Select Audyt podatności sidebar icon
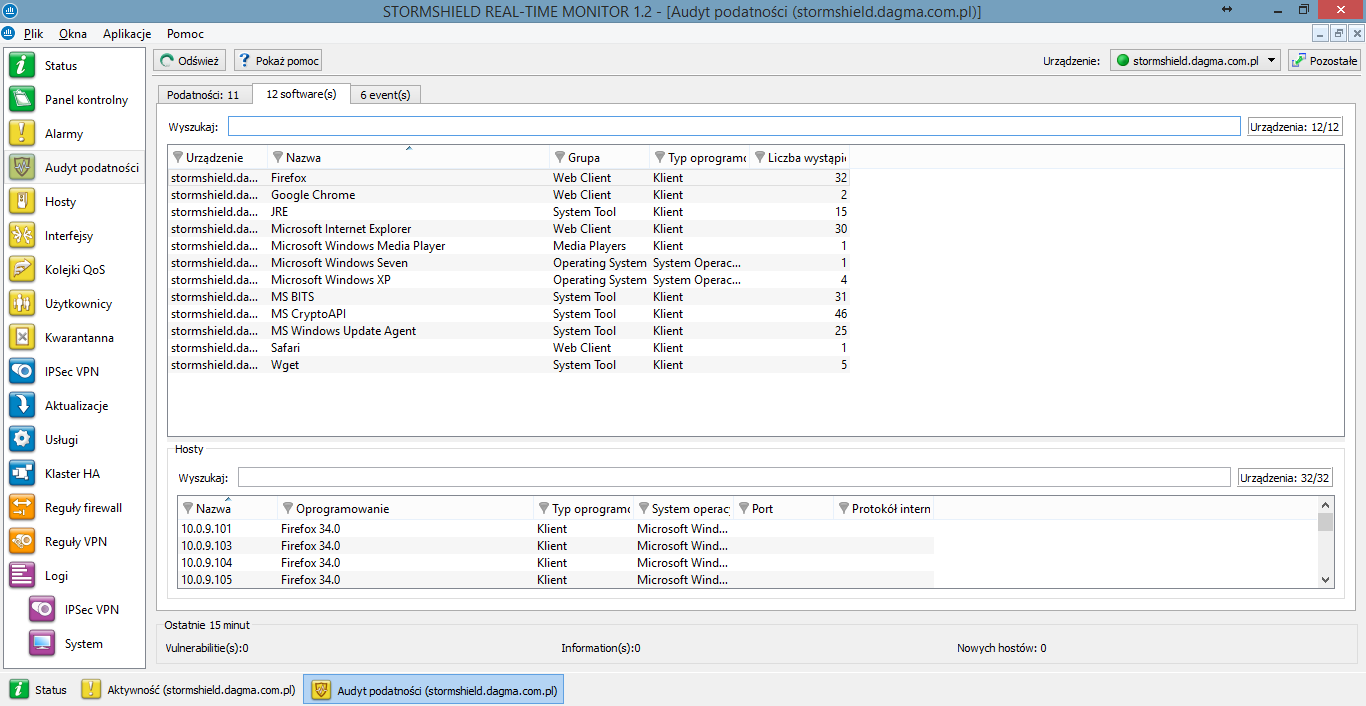 (22, 168)
